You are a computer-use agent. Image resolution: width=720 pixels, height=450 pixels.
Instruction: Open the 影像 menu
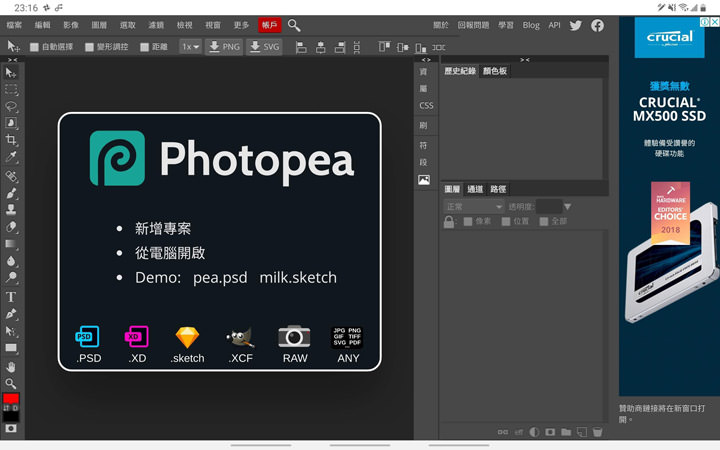71,25
